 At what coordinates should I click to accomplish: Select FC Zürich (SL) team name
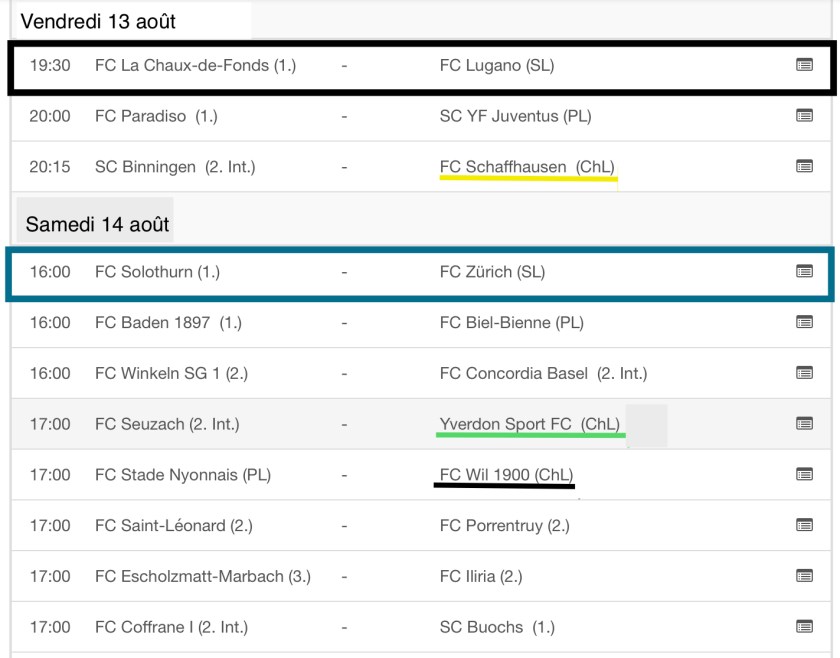[x=492, y=271]
